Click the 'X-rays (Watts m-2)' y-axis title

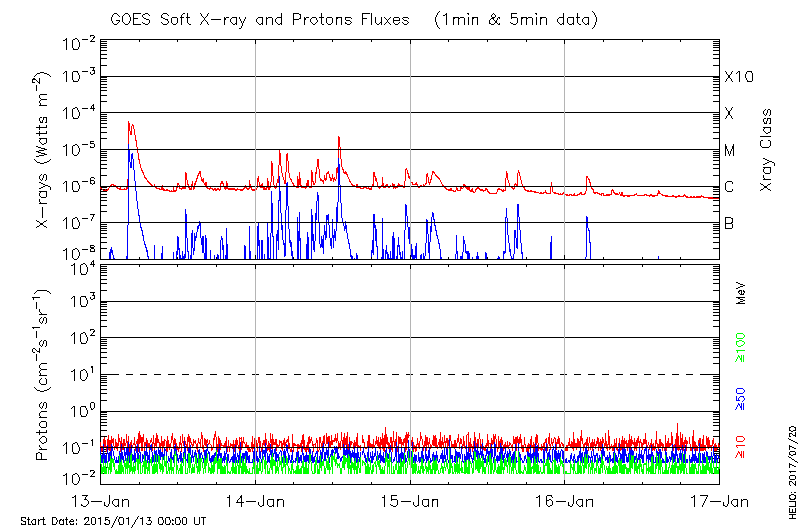(46, 150)
